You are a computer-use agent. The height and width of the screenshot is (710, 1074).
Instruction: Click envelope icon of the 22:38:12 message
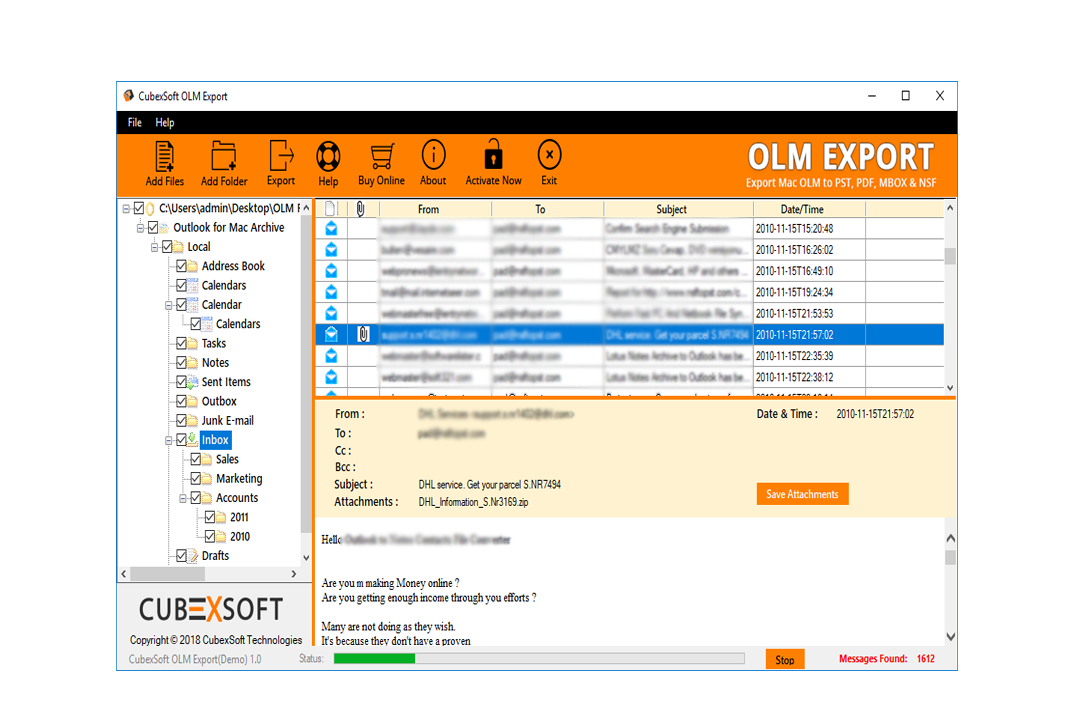click(x=332, y=377)
